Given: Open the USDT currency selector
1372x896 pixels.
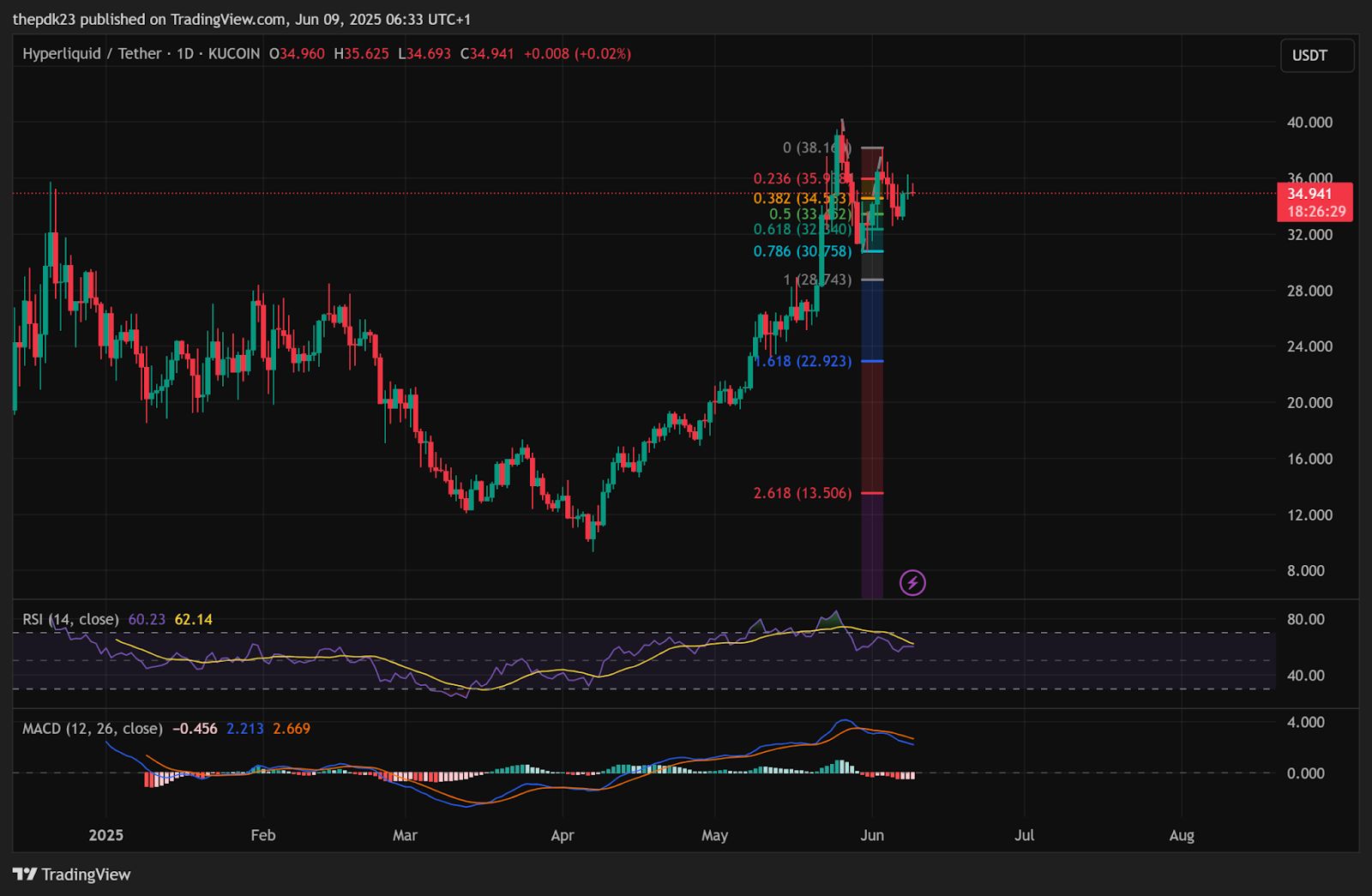Looking at the screenshot, I should 1317,56.
